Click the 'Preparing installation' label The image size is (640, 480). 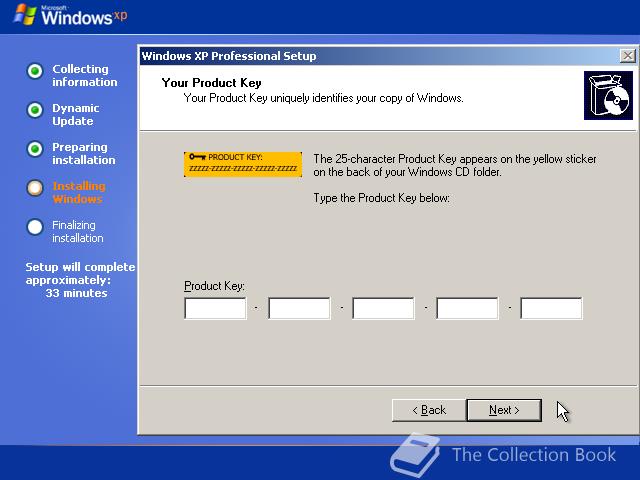[x=84, y=153]
